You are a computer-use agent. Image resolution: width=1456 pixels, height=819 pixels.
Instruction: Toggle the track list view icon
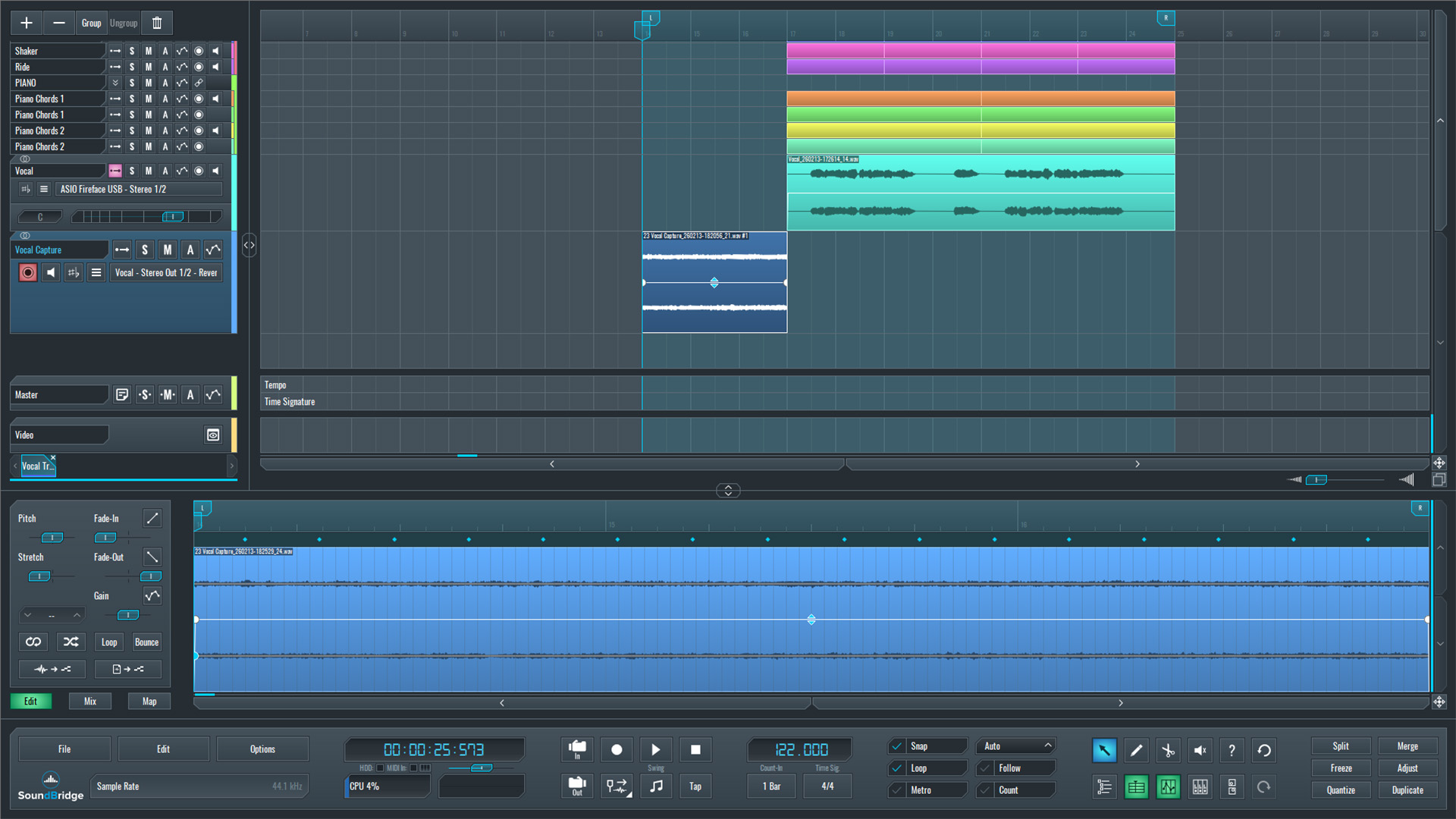[x=1104, y=787]
